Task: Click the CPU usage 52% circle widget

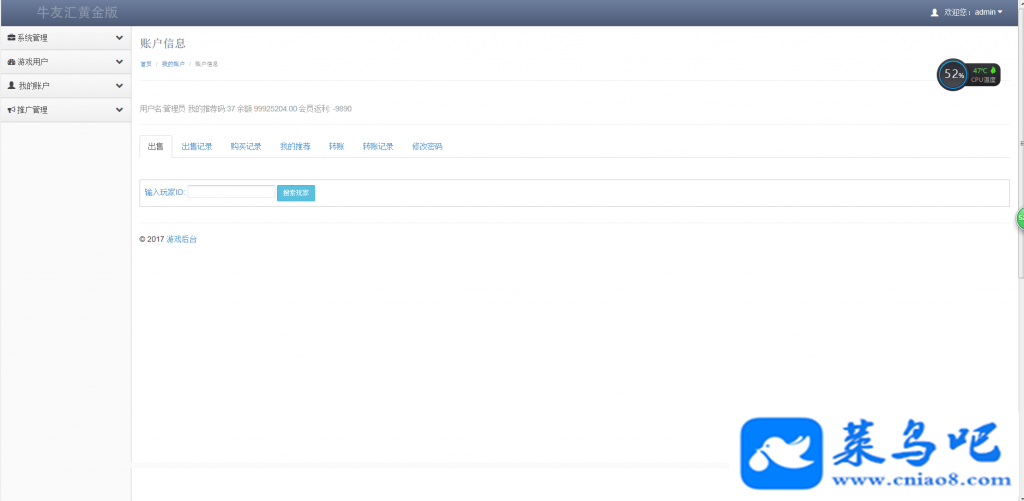Action: coord(953,74)
